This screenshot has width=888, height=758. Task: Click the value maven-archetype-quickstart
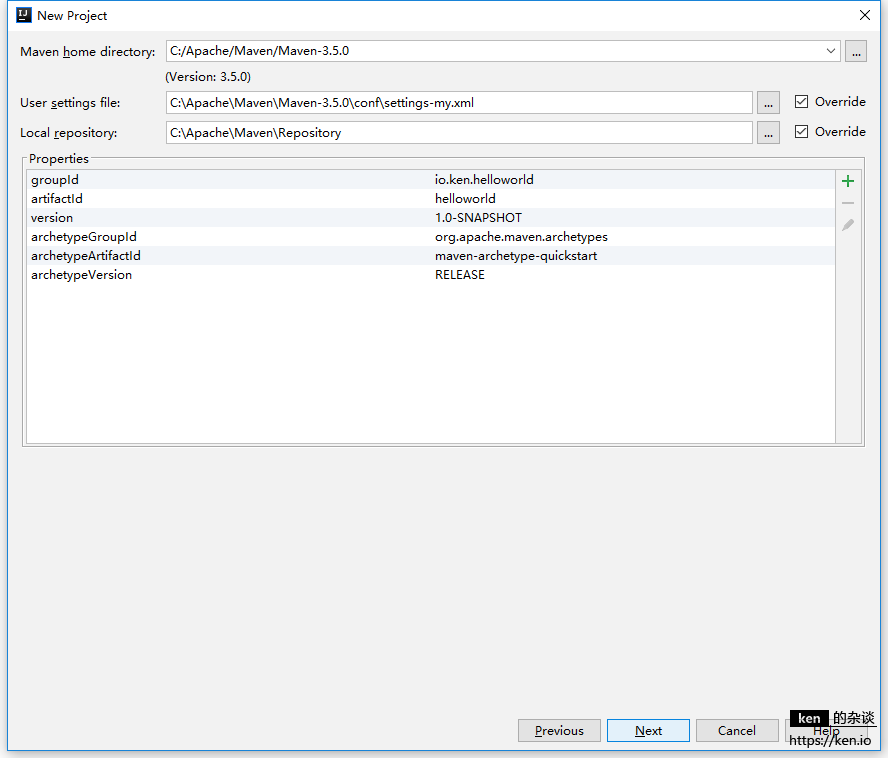click(x=516, y=256)
